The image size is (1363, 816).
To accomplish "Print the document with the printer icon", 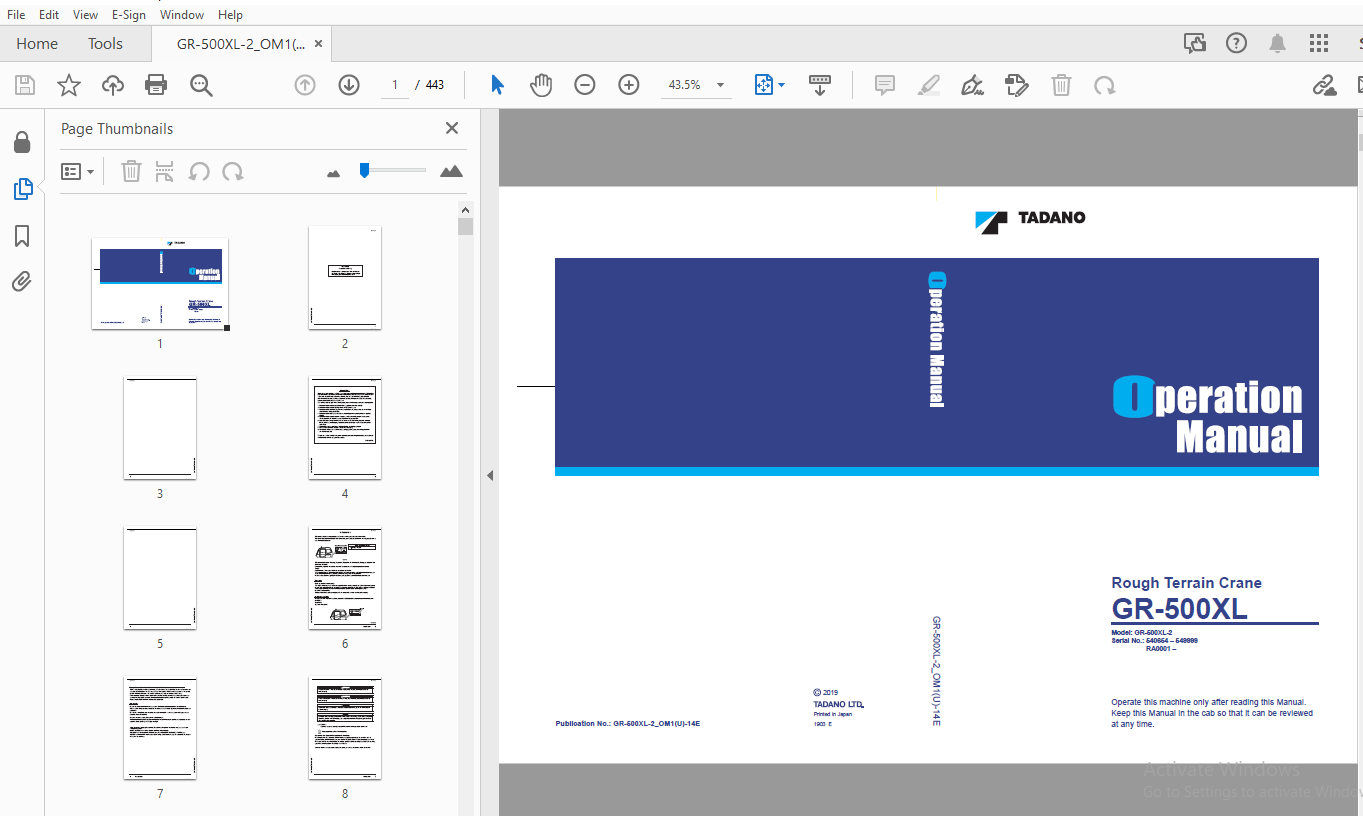I will 156,85.
